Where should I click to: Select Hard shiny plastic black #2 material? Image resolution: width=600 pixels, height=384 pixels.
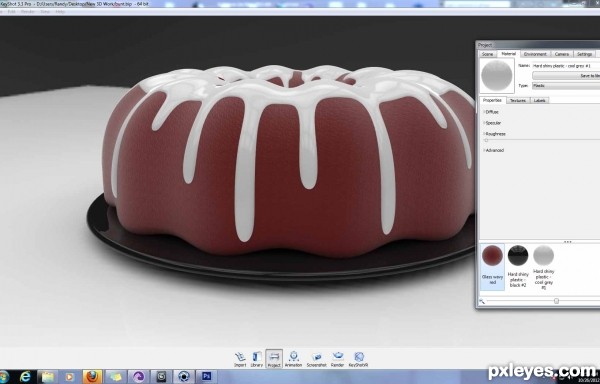518,267
